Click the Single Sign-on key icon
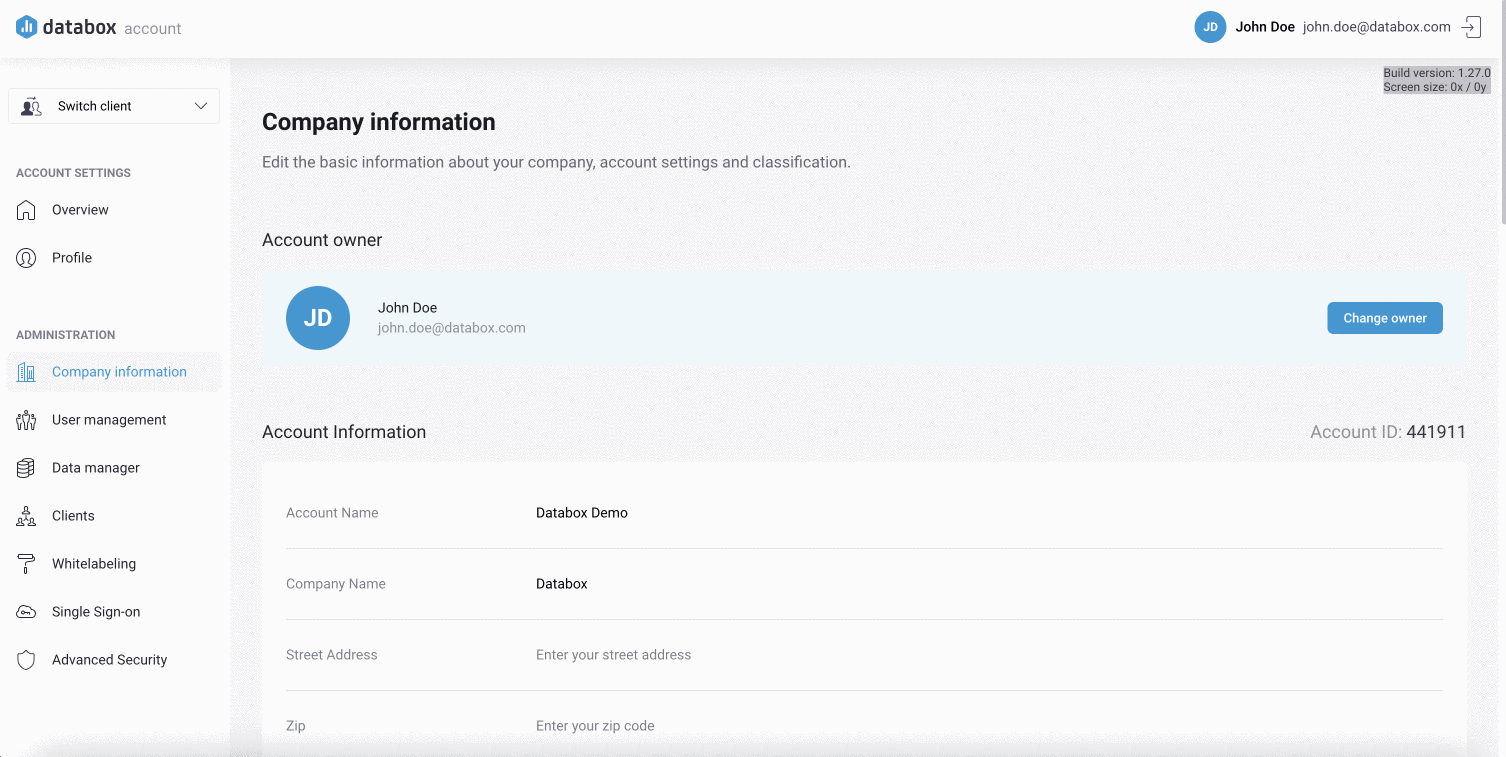This screenshot has width=1506, height=757. click(26, 611)
